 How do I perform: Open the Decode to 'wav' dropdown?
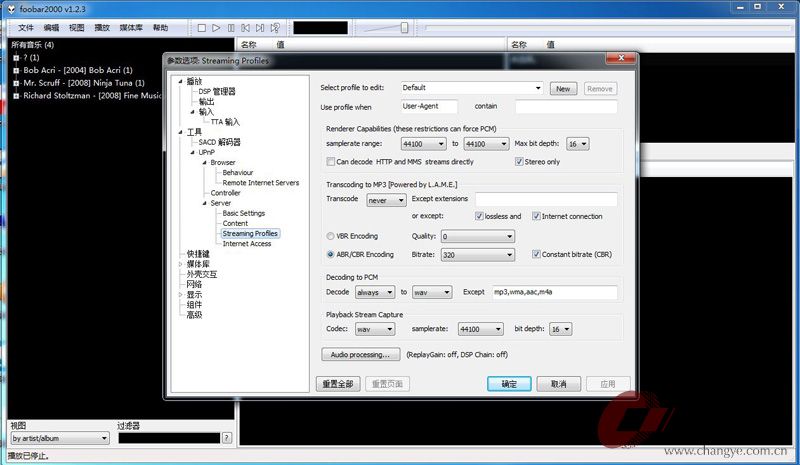tap(432, 292)
